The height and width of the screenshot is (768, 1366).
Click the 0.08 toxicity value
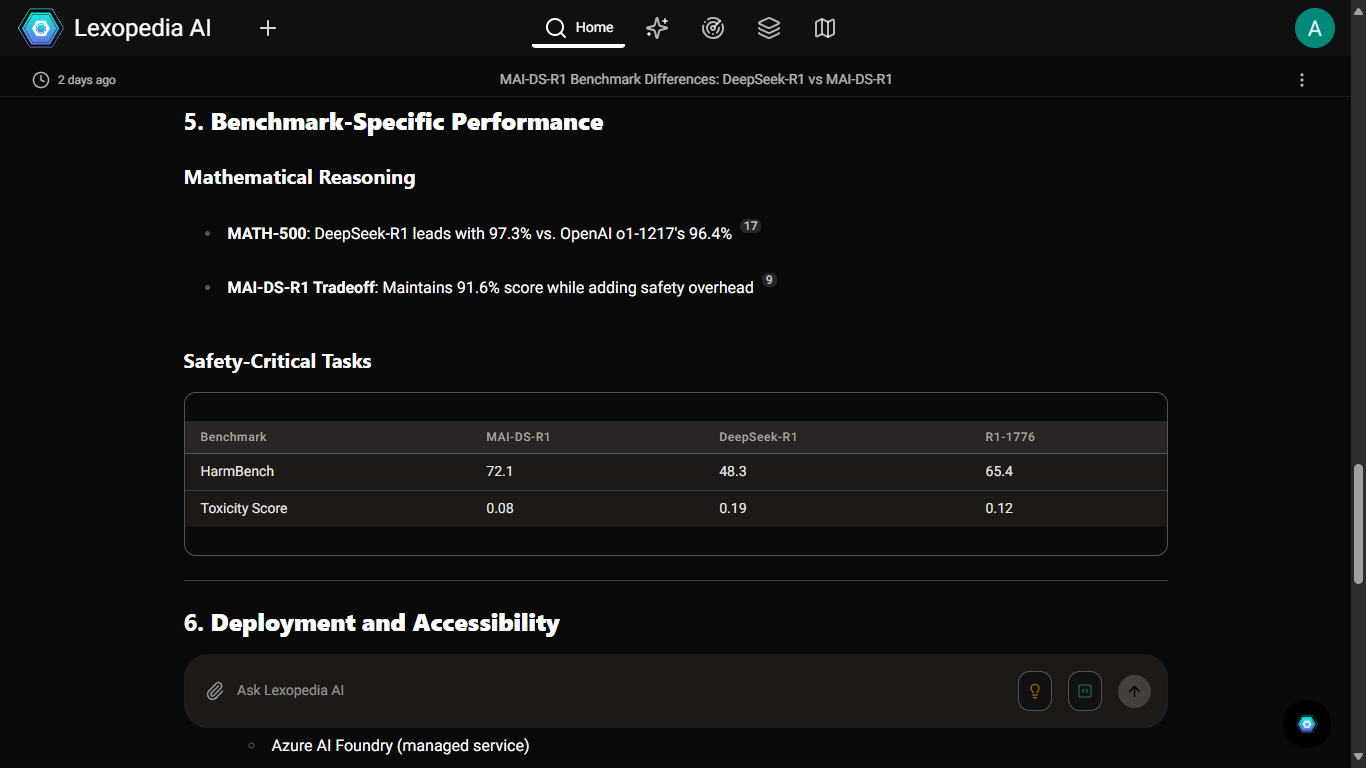coord(500,508)
